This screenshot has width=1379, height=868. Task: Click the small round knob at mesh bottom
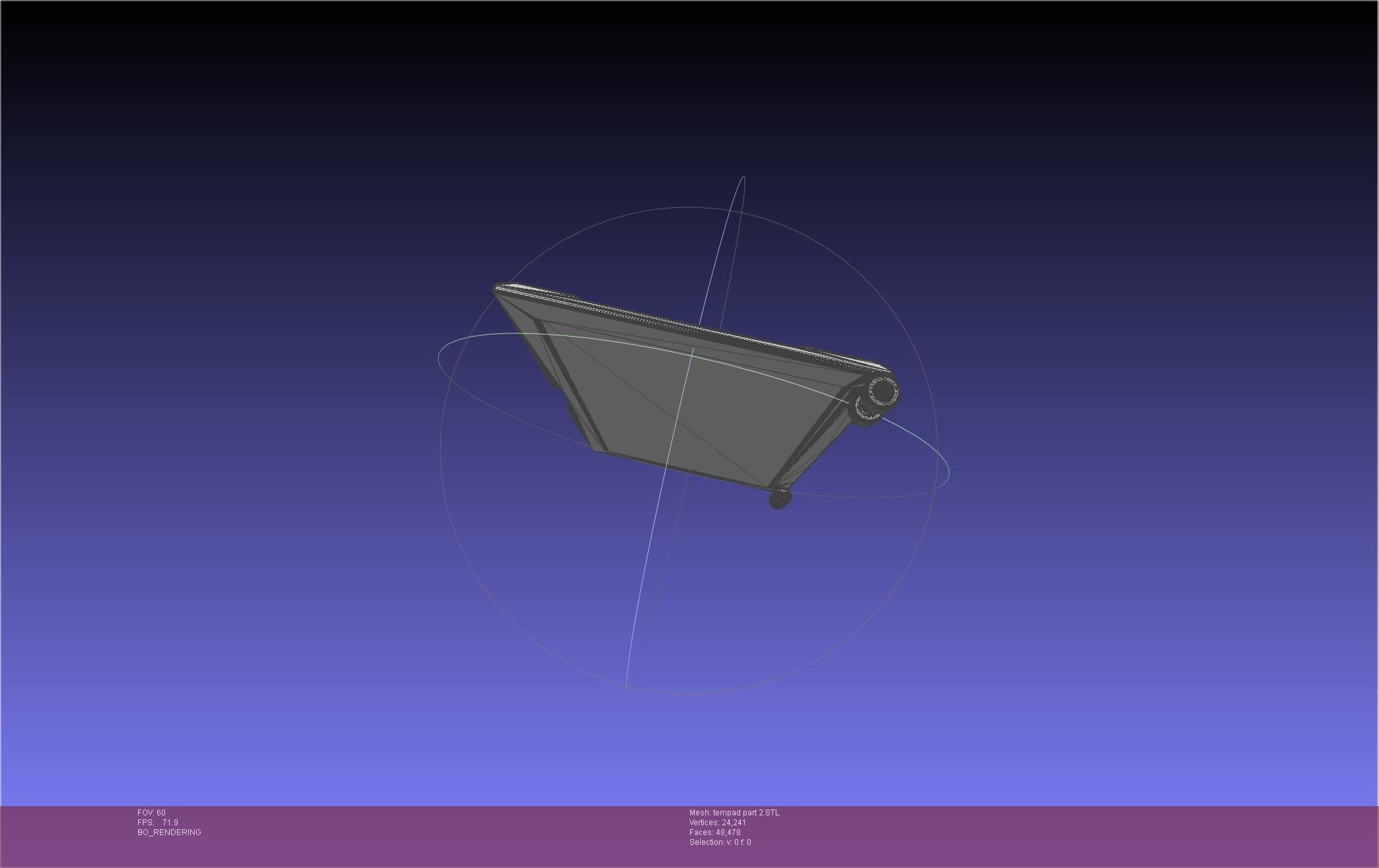(779, 499)
